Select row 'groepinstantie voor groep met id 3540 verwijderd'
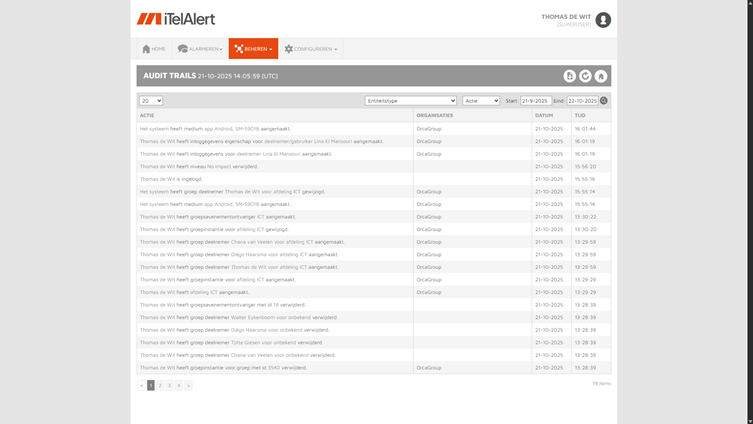This screenshot has height=424, width=753. pos(374,368)
